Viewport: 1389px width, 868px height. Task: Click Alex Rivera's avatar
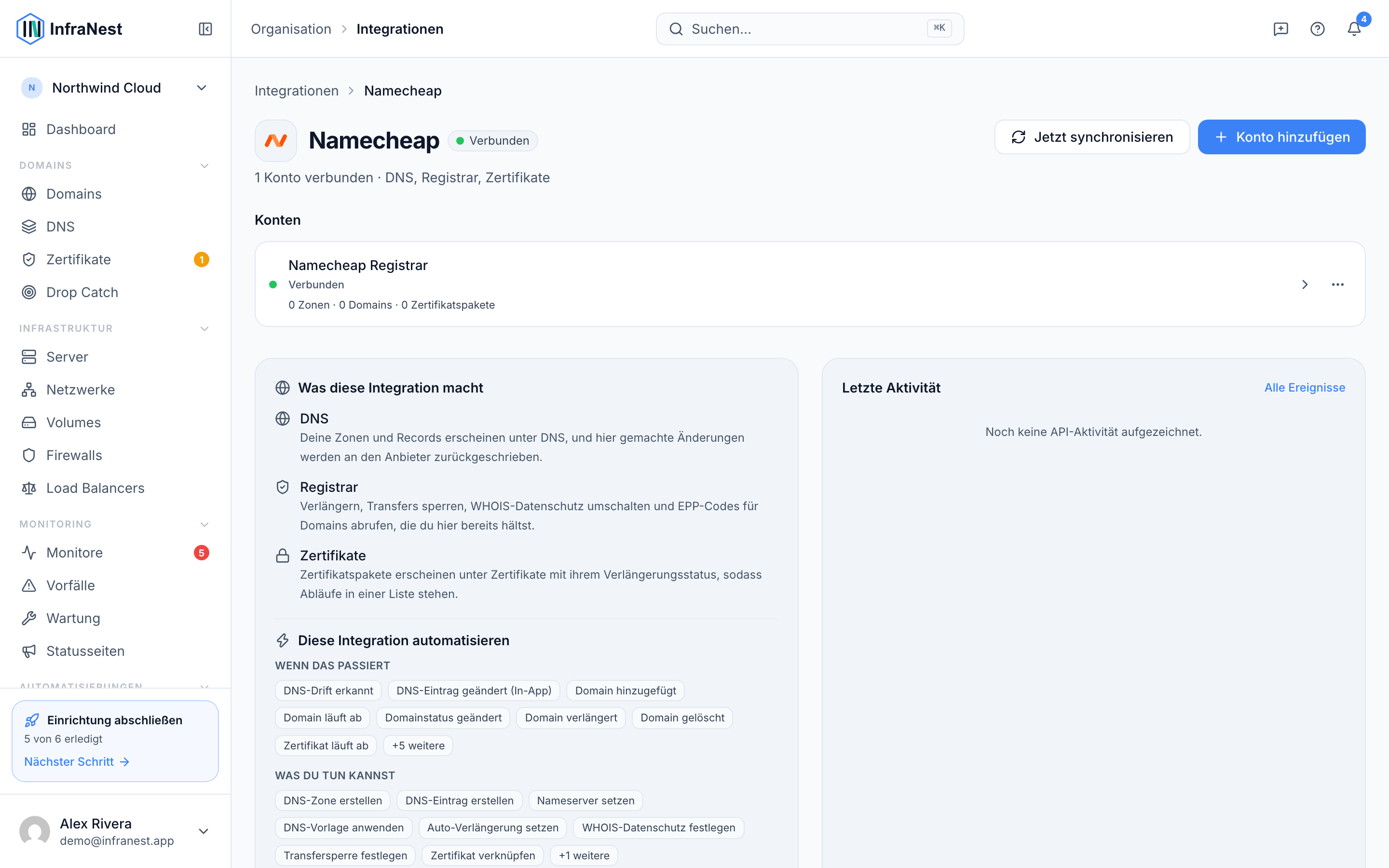[35, 831]
